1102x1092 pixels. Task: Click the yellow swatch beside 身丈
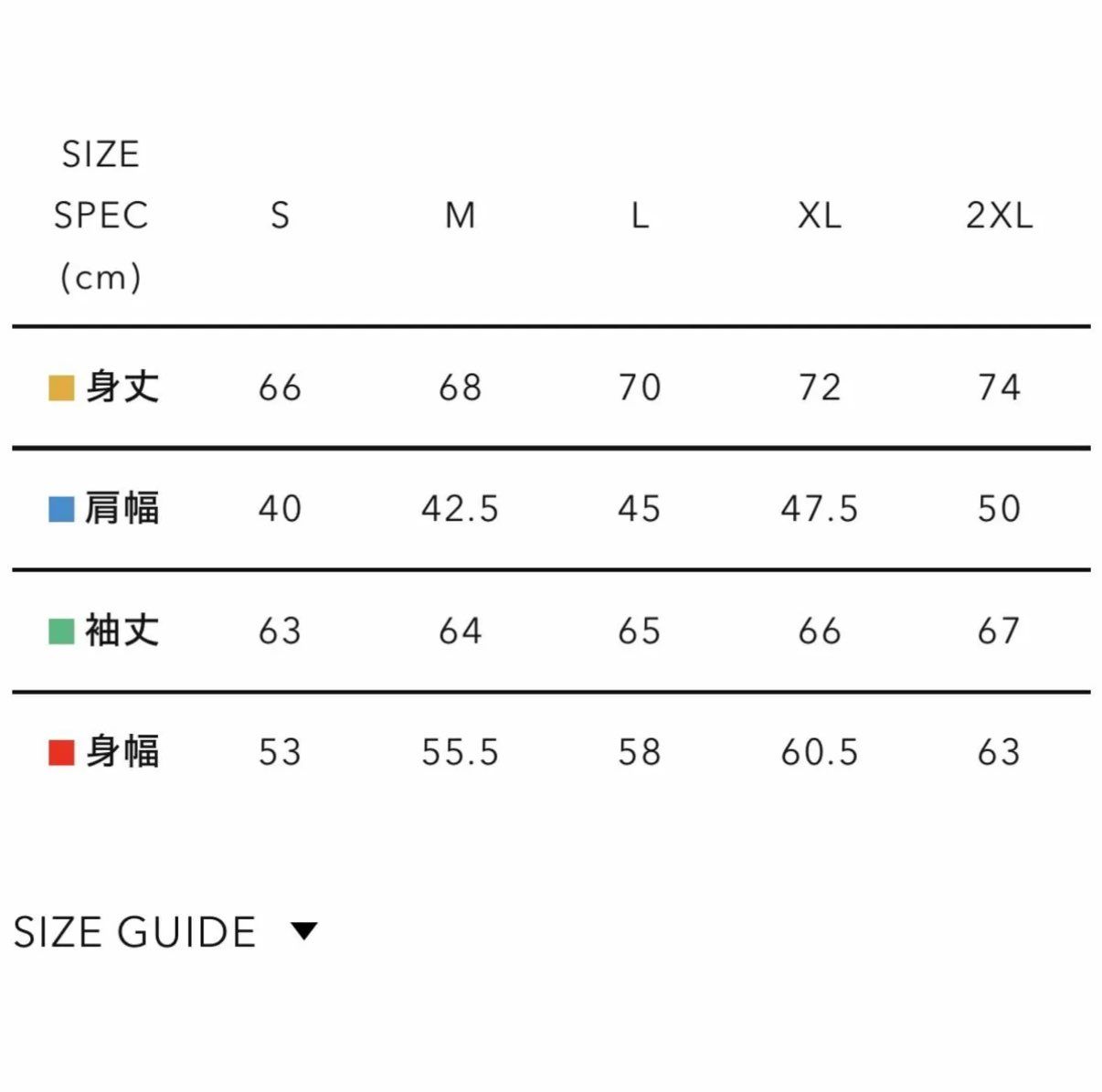tap(61, 387)
